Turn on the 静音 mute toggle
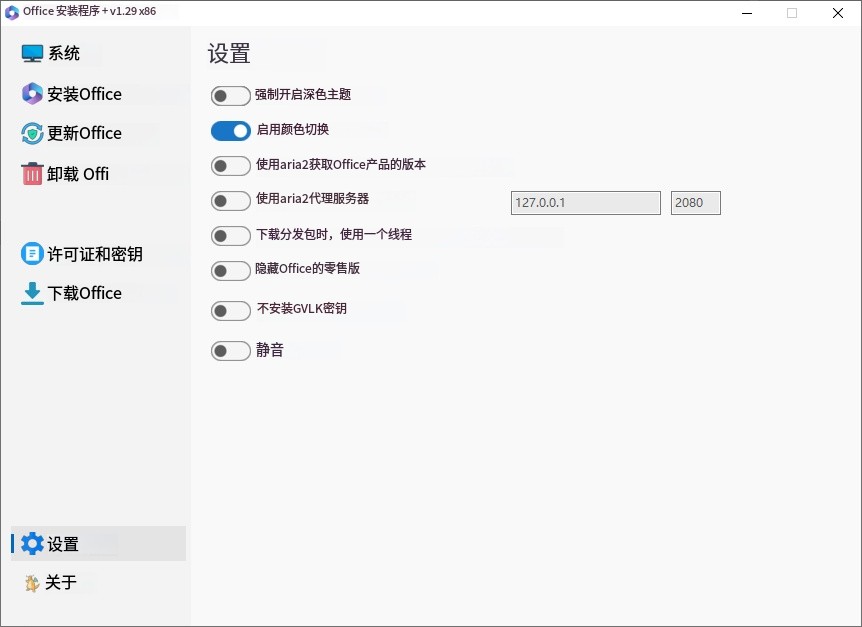 (x=230, y=350)
